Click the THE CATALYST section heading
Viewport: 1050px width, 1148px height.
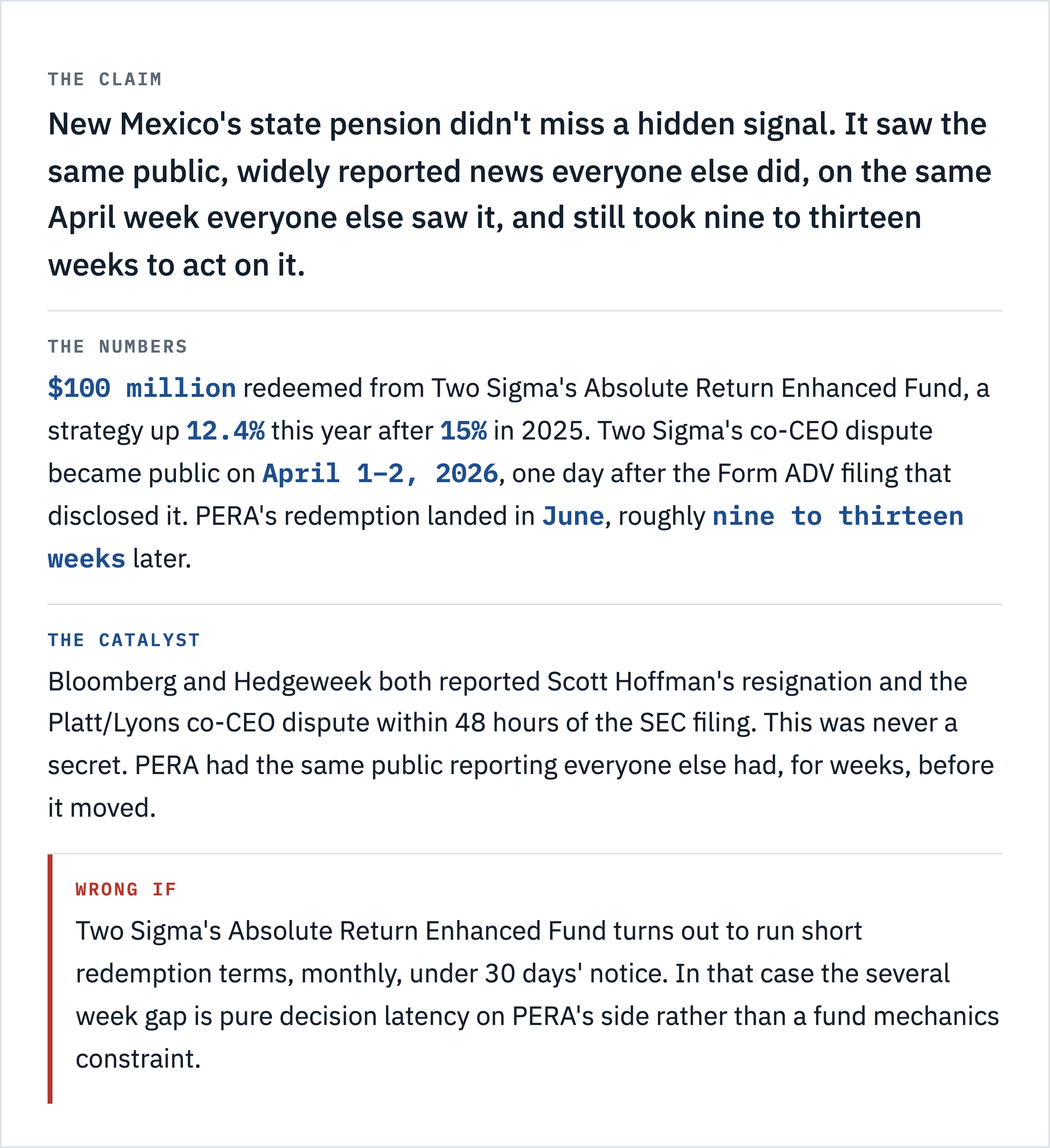(123, 640)
